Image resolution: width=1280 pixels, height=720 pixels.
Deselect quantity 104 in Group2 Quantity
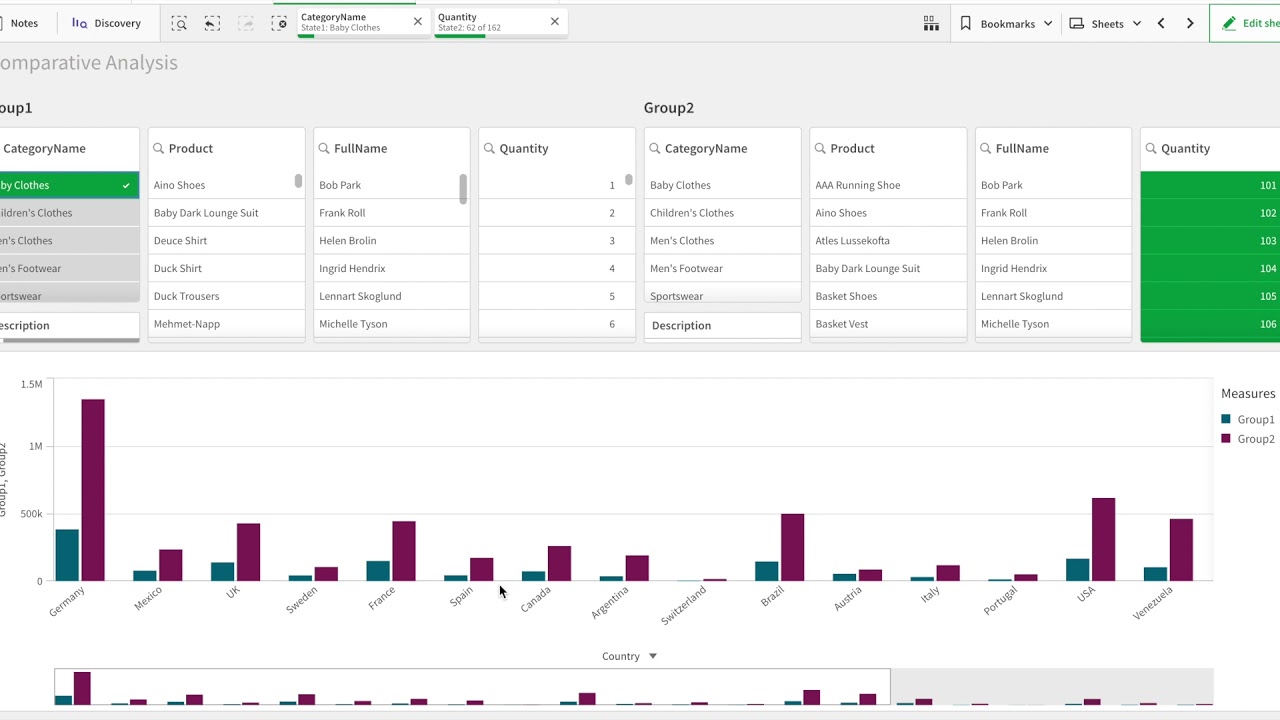pyautogui.click(x=1210, y=268)
